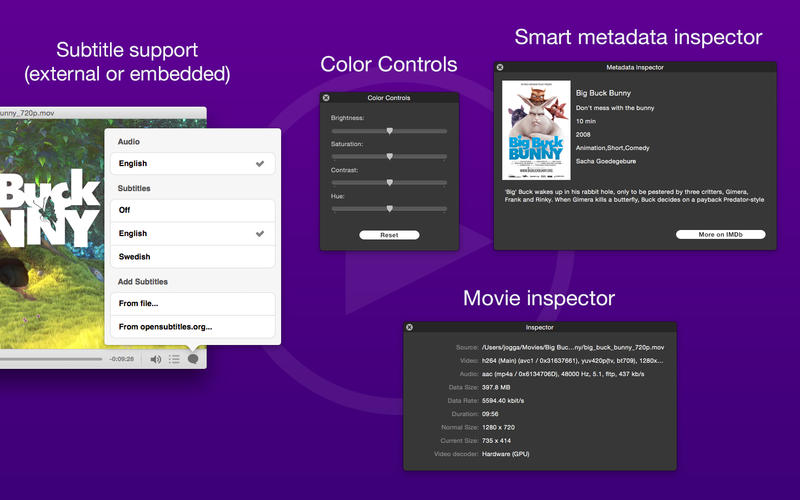This screenshot has width=800, height=500.
Task: Click the 'Don't mess with the bunny' tagline
Action: pos(615,108)
